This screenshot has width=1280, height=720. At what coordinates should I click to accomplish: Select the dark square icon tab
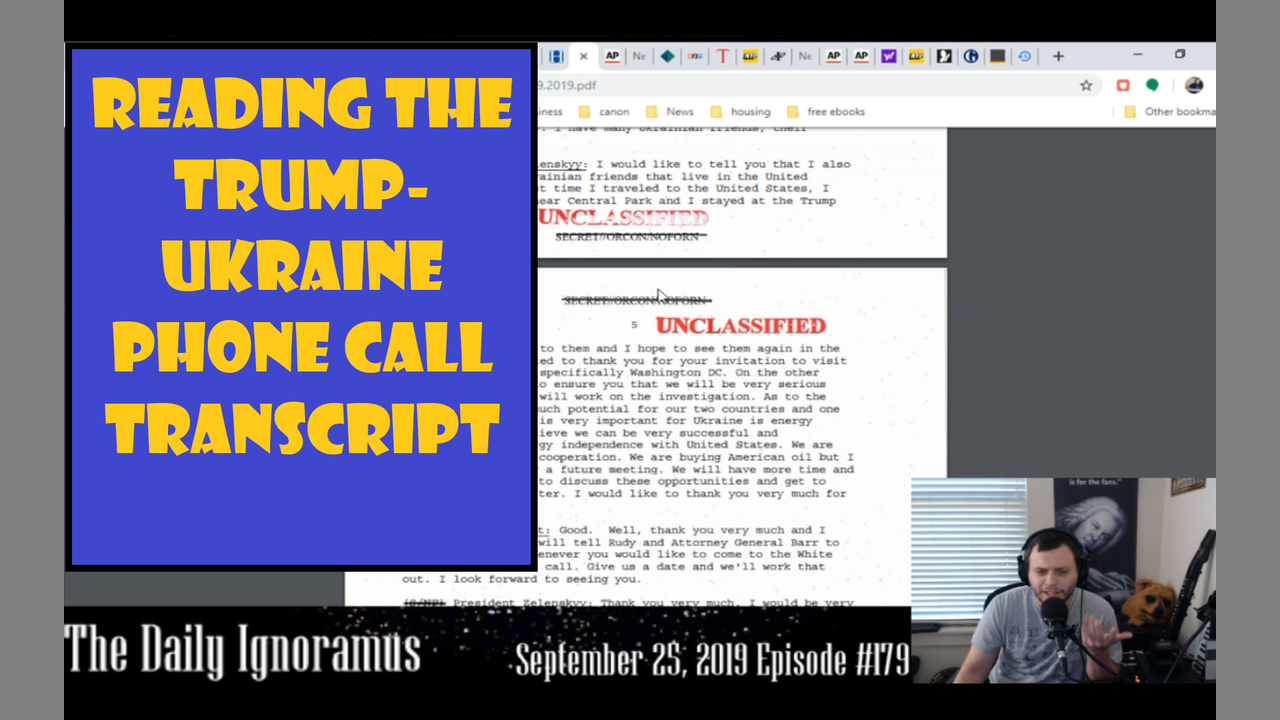[x=997, y=56]
